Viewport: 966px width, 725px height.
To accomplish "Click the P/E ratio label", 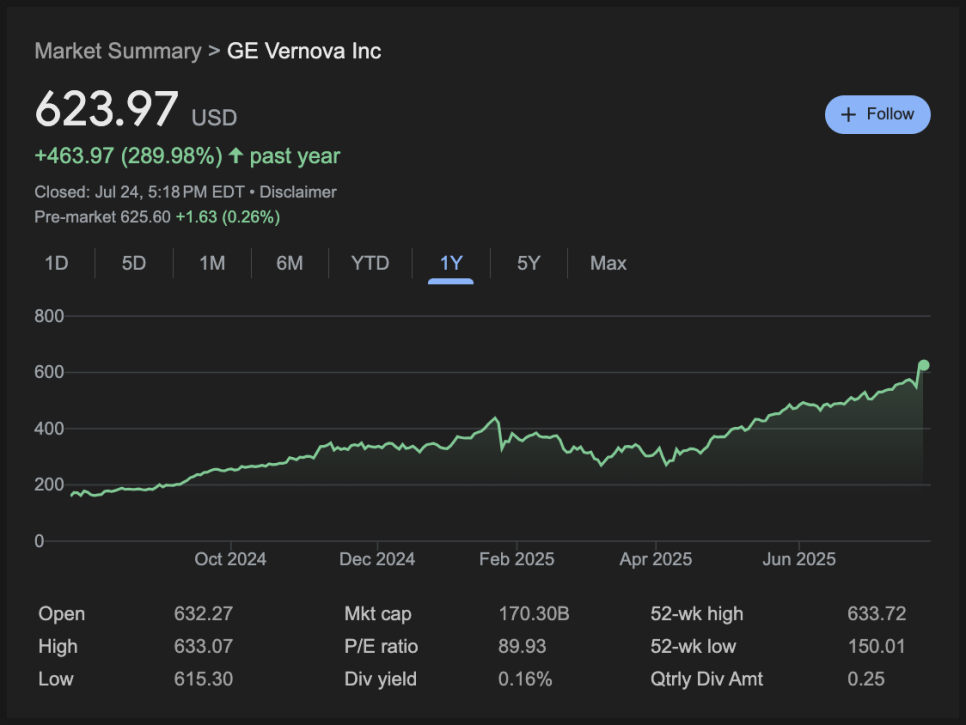I will click(x=381, y=646).
